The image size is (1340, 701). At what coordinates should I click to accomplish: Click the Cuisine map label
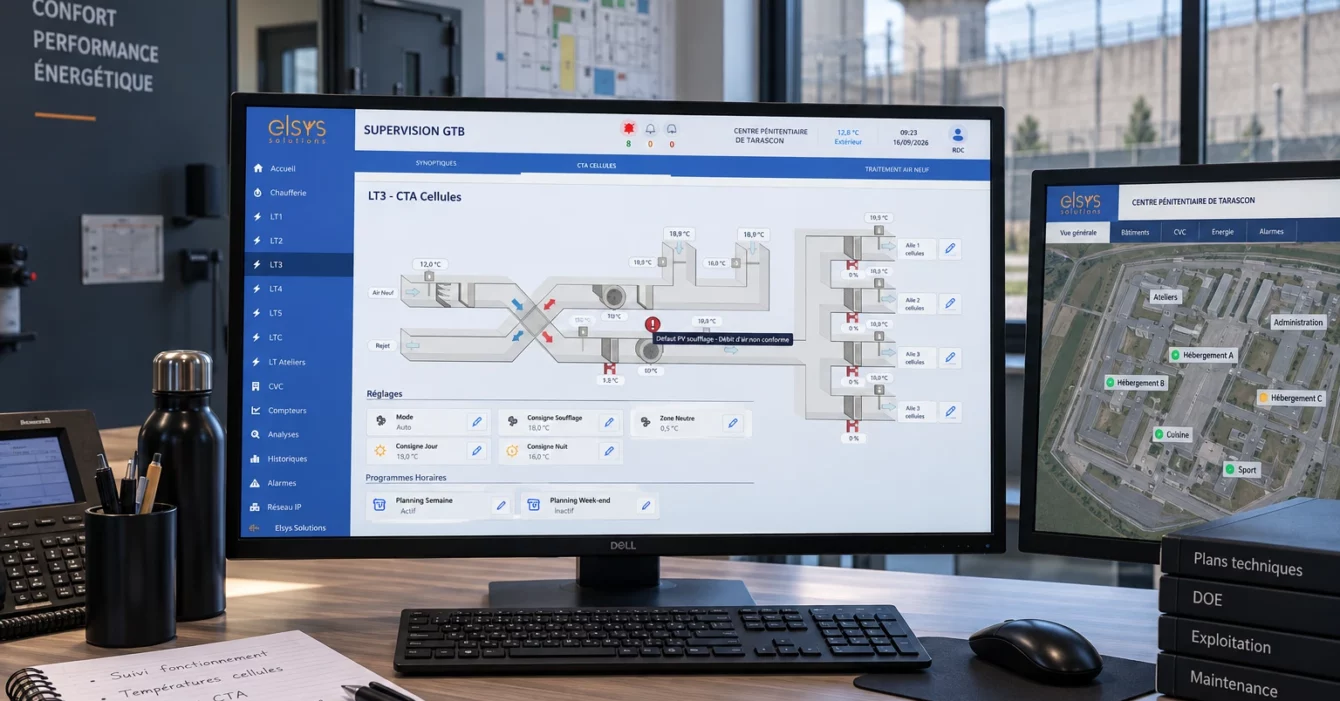click(1172, 435)
